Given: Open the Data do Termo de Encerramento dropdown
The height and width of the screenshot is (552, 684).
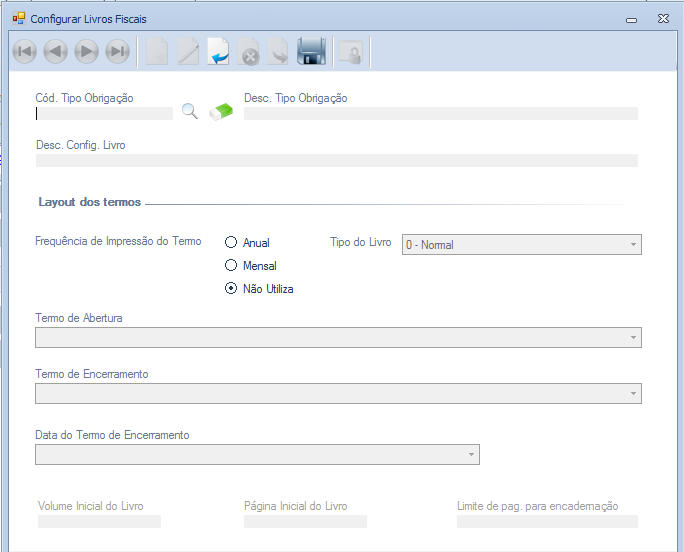Looking at the screenshot, I should 257,455.
